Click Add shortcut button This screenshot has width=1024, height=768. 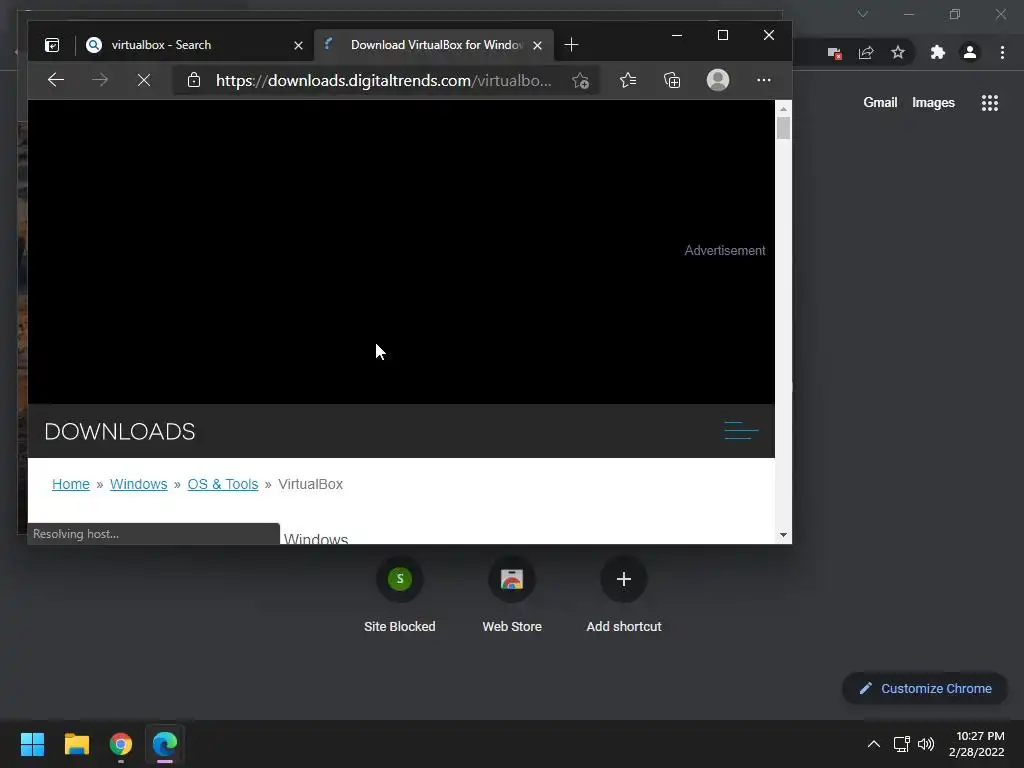click(624, 594)
